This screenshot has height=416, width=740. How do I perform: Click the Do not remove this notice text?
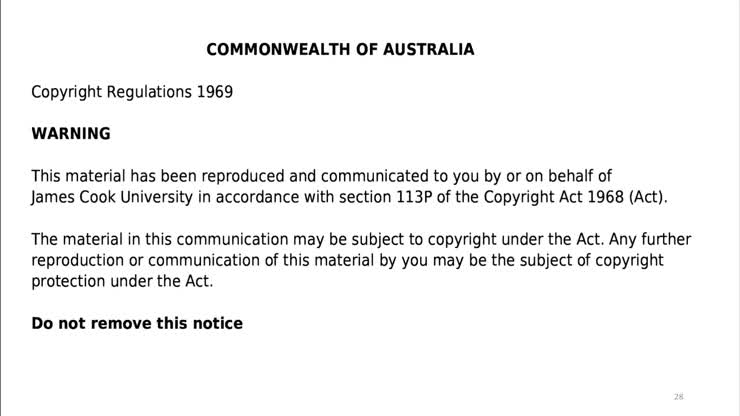click(137, 323)
